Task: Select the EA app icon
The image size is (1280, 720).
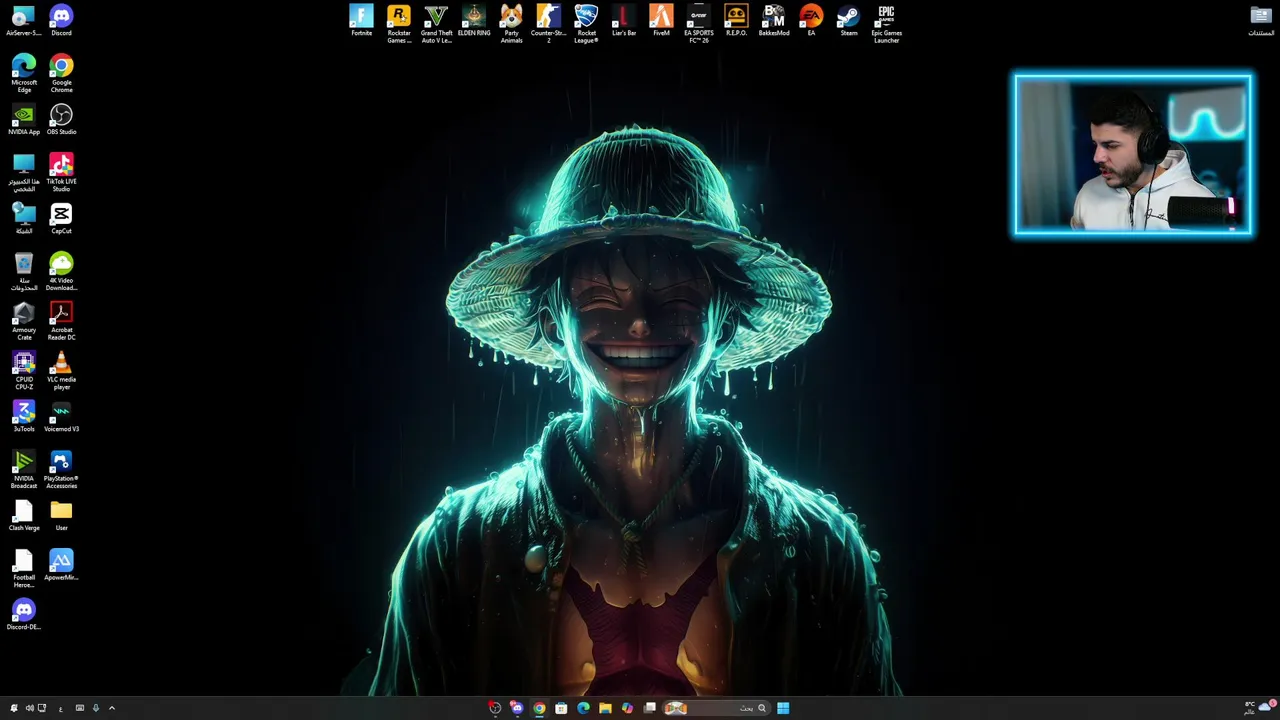Action: tap(811, 21)
